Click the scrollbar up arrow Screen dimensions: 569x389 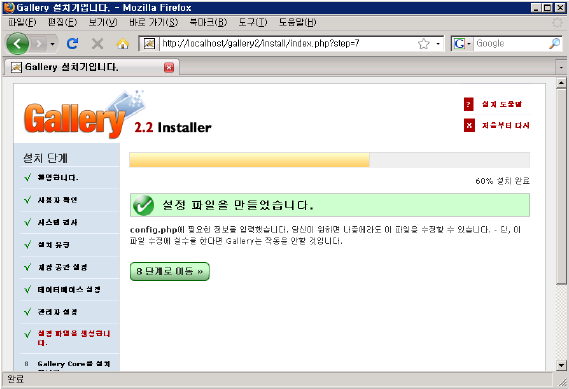click(x=561, y=83)
